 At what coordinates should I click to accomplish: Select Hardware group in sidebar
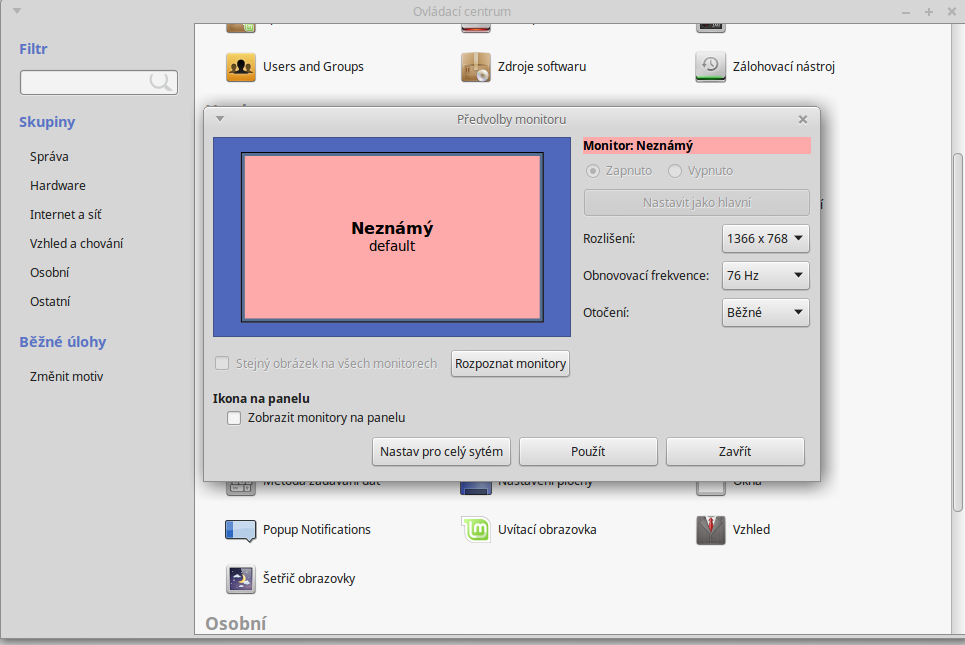point(58,186)
